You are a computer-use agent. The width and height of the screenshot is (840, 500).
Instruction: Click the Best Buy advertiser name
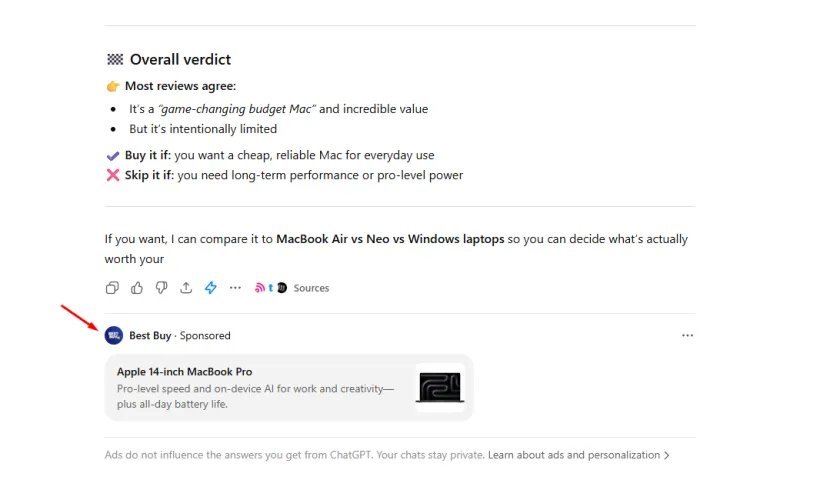(150, 336)
